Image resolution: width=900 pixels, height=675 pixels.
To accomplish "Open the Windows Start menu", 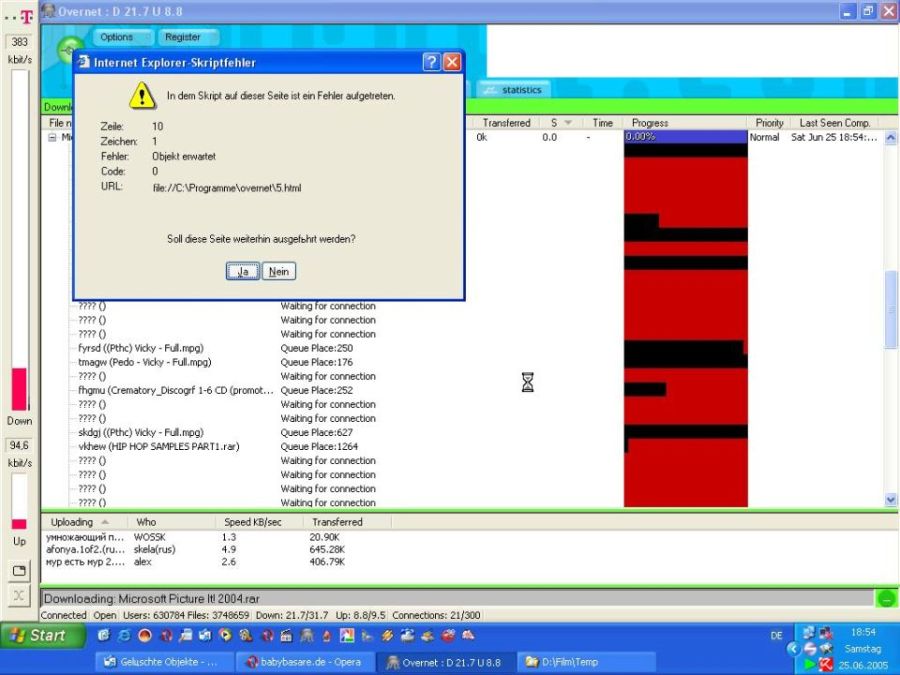I will 42,635.
